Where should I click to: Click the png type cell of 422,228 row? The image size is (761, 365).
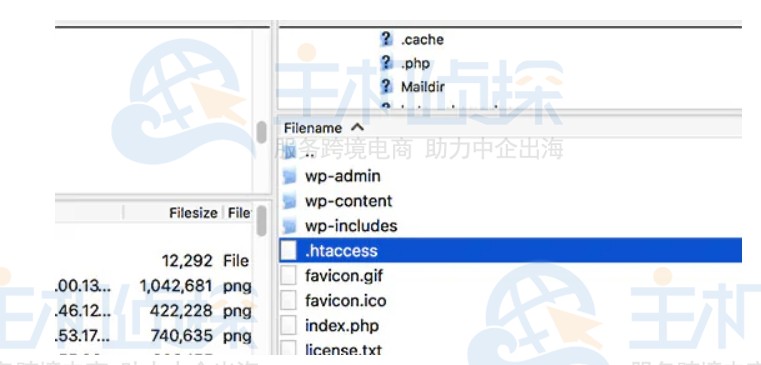(237, 311)
